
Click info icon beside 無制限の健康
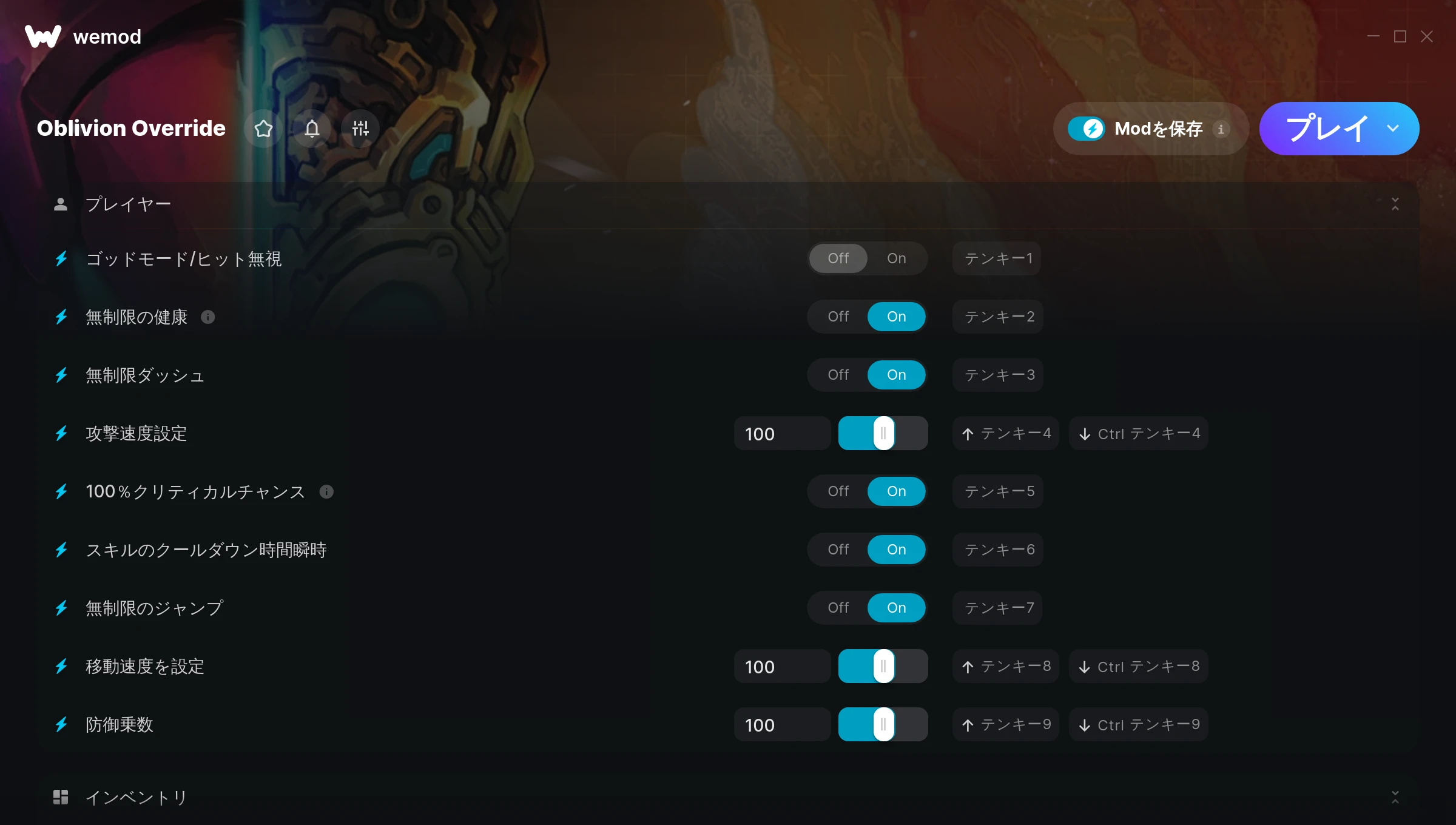point(208,317)
